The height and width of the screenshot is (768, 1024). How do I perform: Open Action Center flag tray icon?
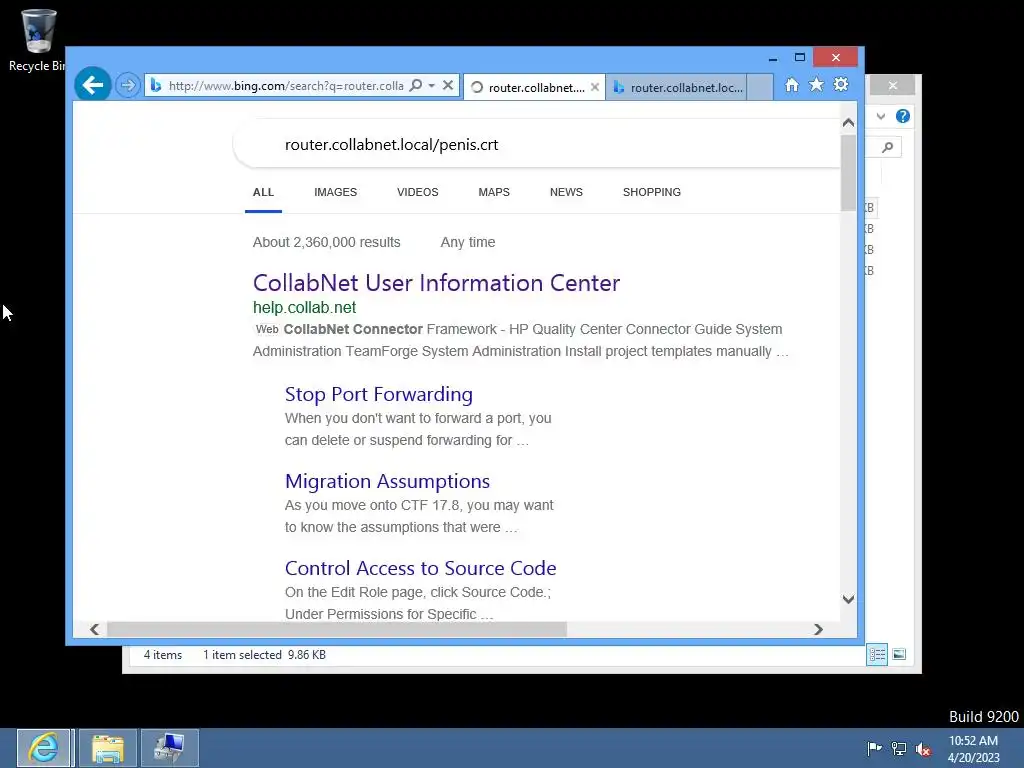click(x=874, y=748)
